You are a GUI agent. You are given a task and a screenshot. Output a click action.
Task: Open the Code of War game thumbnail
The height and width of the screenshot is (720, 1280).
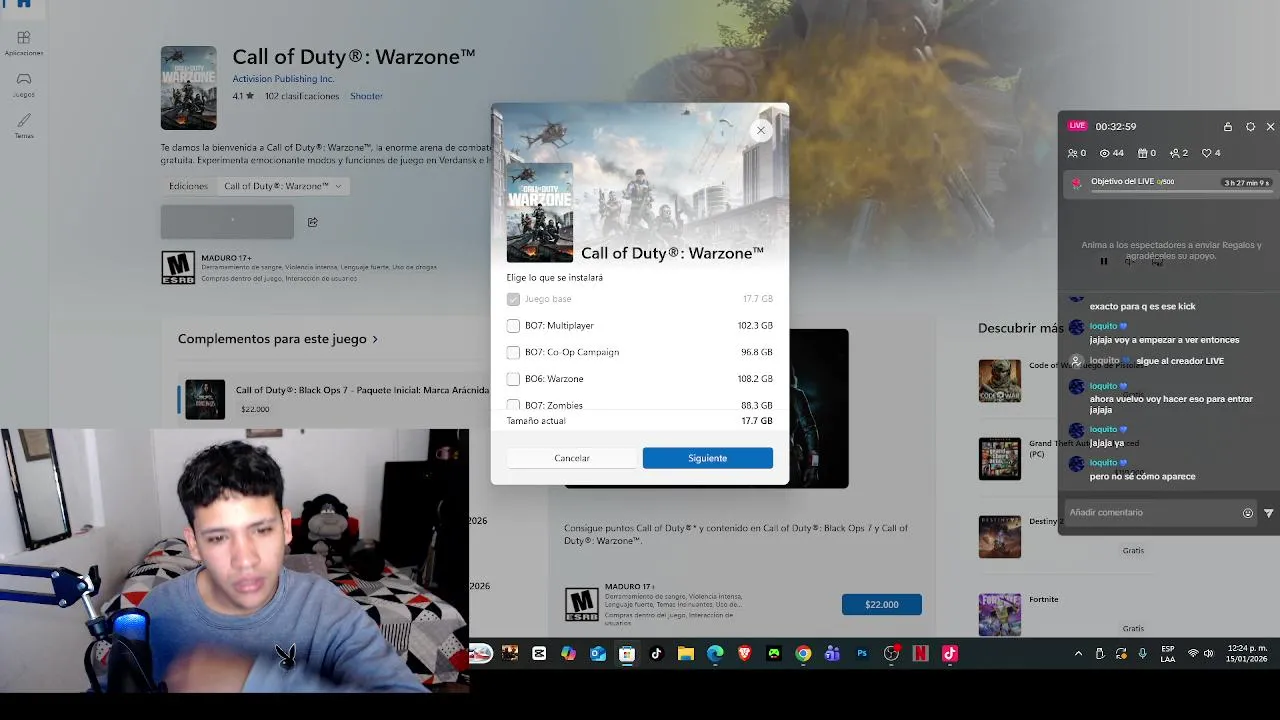(x=1000, y=381)
